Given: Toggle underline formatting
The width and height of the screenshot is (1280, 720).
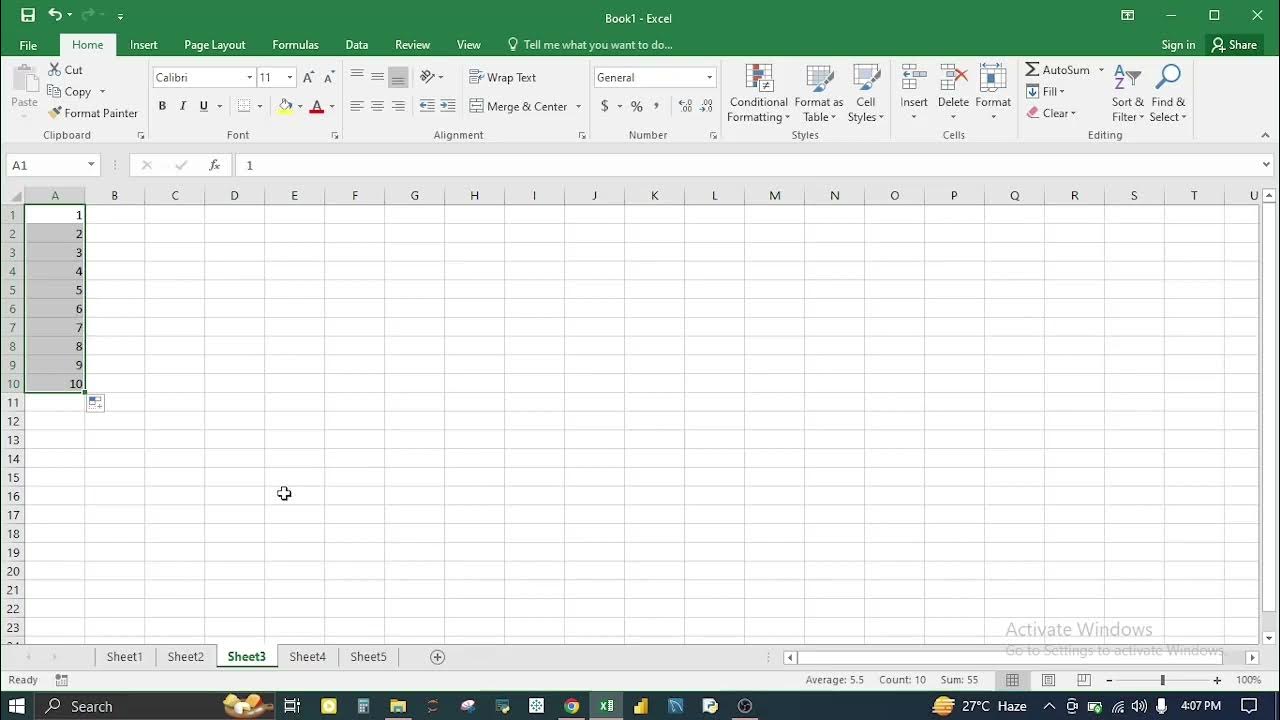Looking at the screenshot, I should coord(204,106).
